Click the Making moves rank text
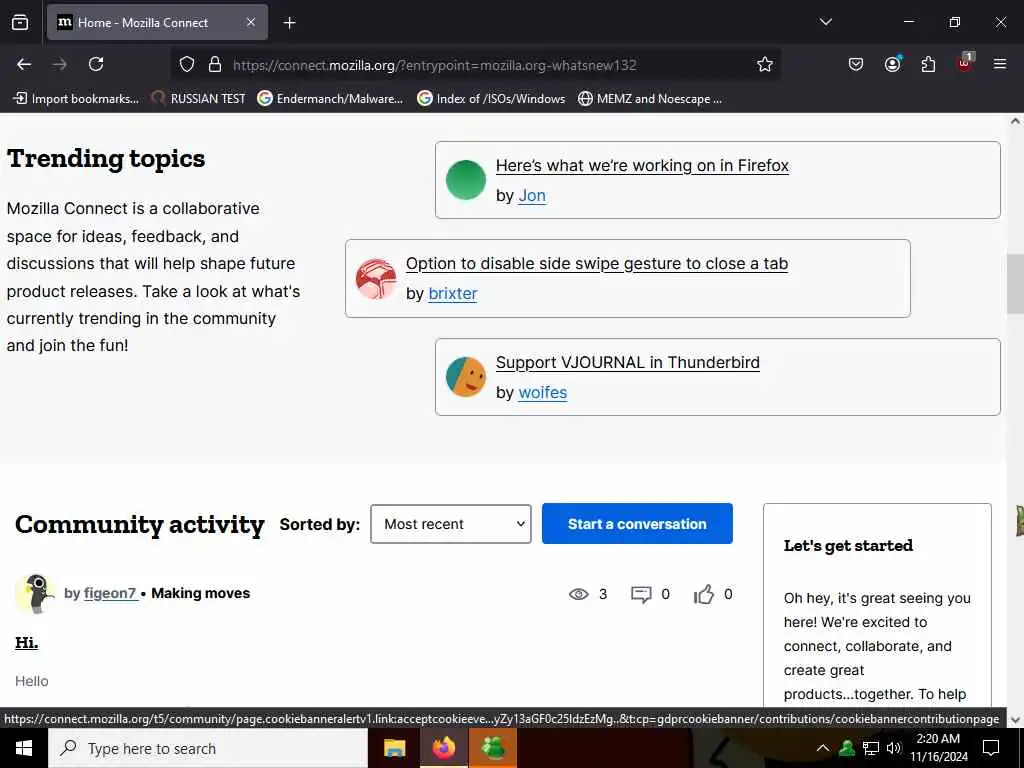Image resolution: width=1024 pixels, height=768 pixels. (x=200, y=594)
